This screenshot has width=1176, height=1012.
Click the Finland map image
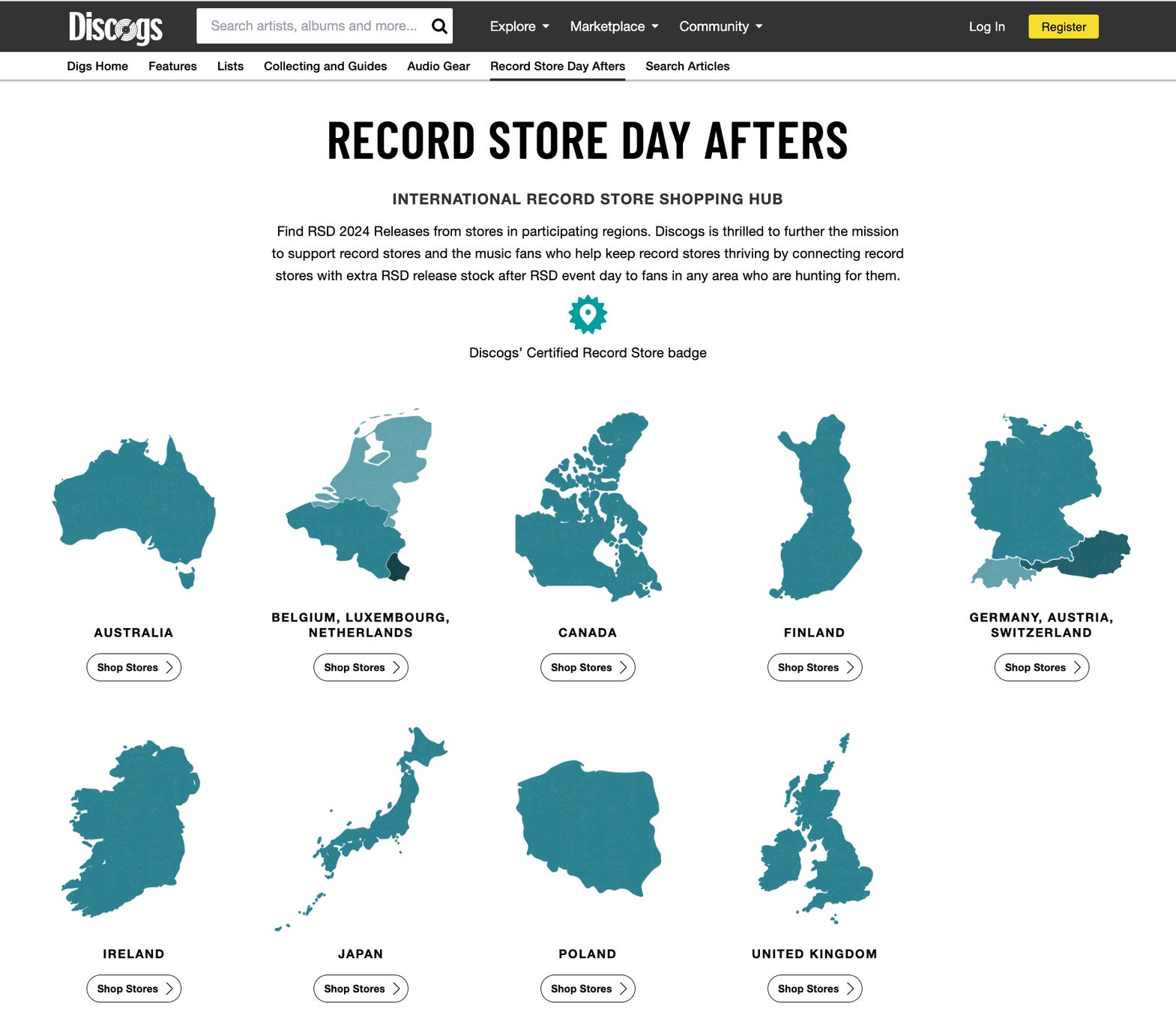click(x=815, y=507)
